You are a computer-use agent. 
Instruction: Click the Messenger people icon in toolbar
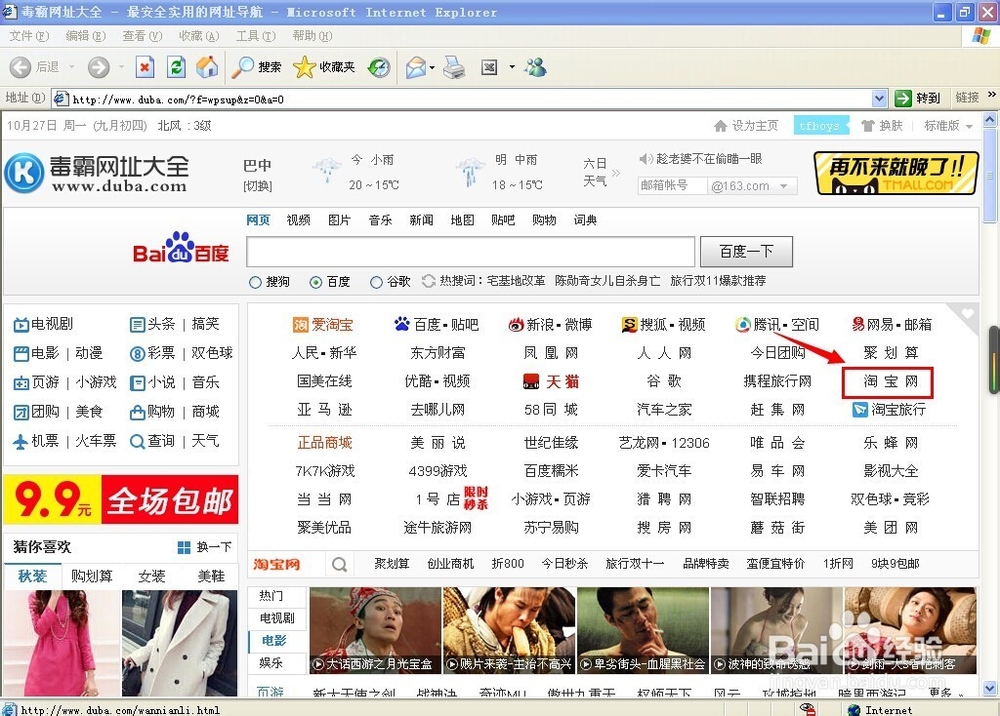point(536,67)
